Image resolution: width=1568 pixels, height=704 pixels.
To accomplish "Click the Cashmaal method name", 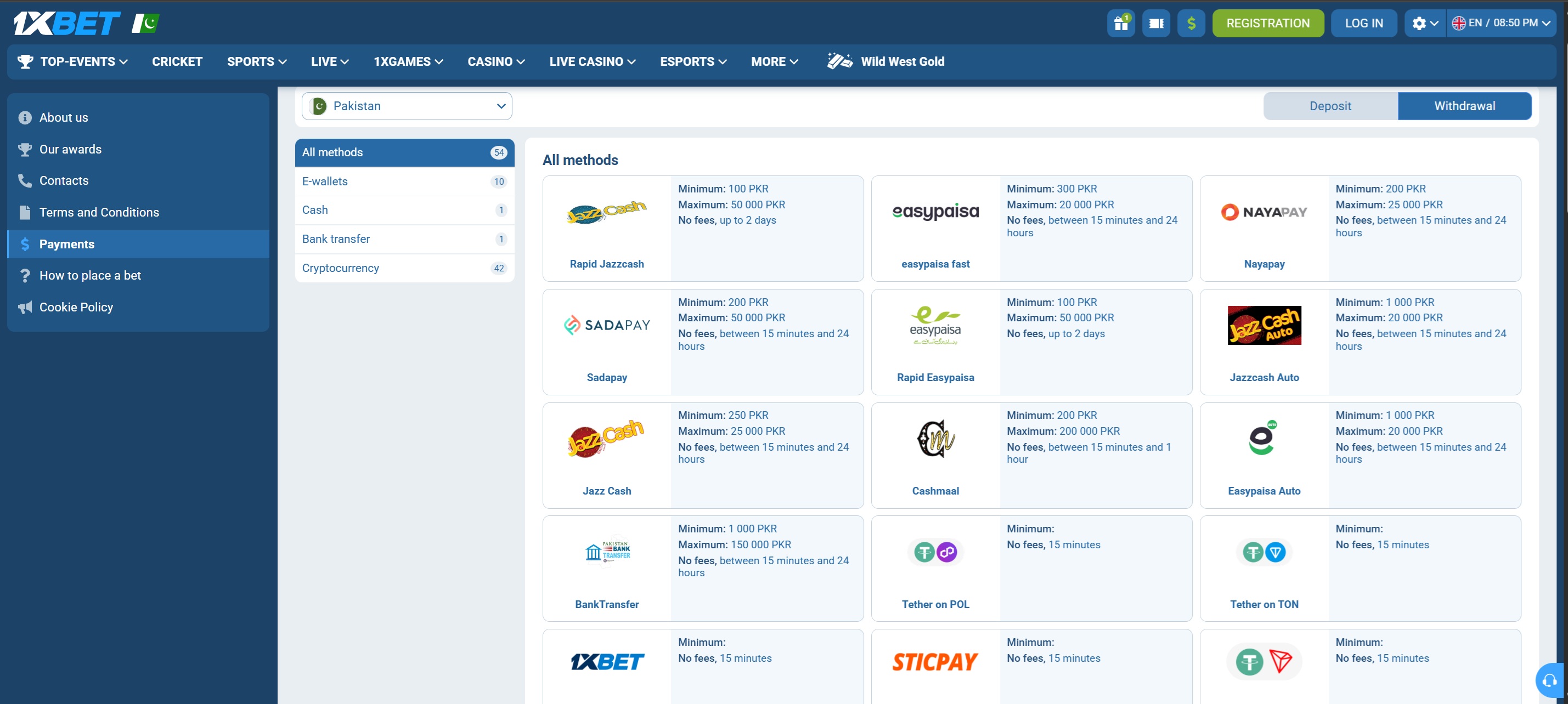I will coord(935,491).
